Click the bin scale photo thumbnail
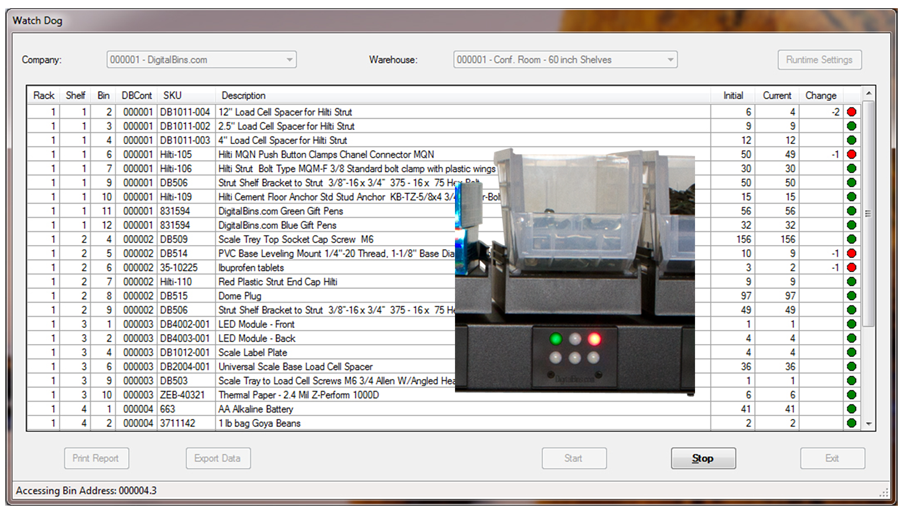Viewport: 900px width, 511px height. 575,272
